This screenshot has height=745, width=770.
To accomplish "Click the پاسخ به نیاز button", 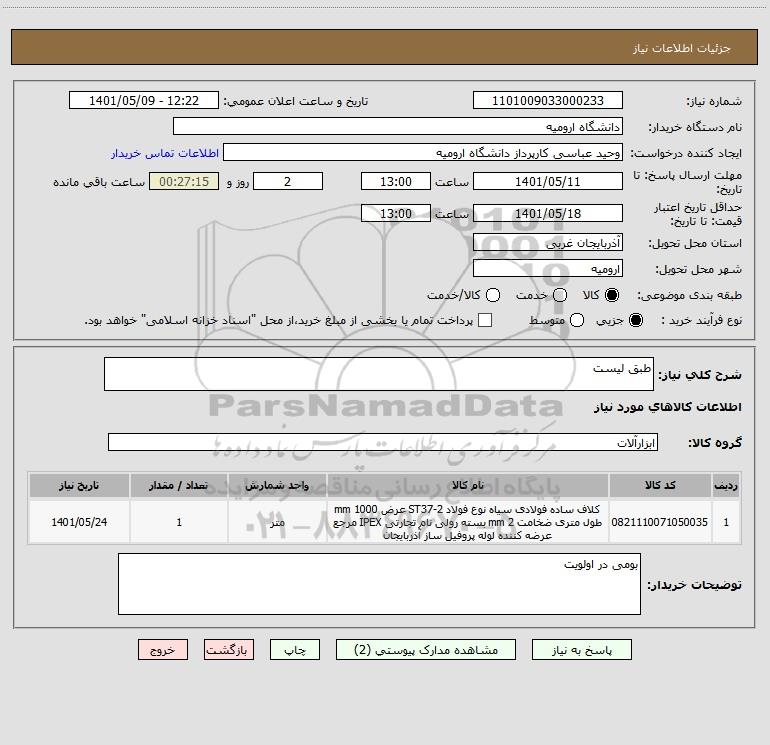I will (x=581, y=650).
